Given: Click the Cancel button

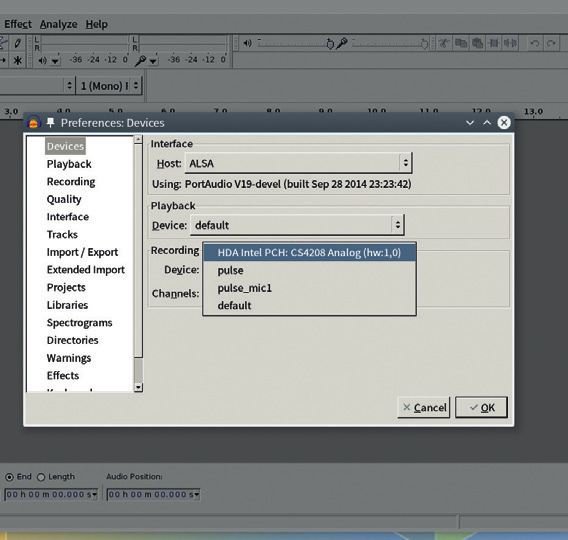Looking at the screenshot, I should pyautogui.click(x=423, y=407).
